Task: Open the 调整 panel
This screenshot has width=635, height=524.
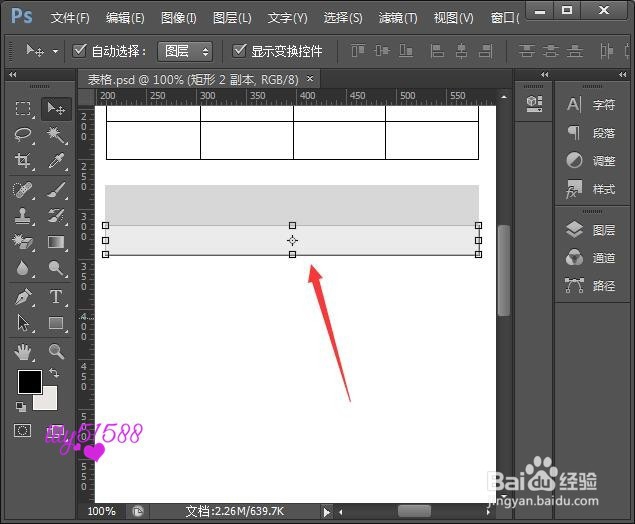Action: click(x=591, y=161)
